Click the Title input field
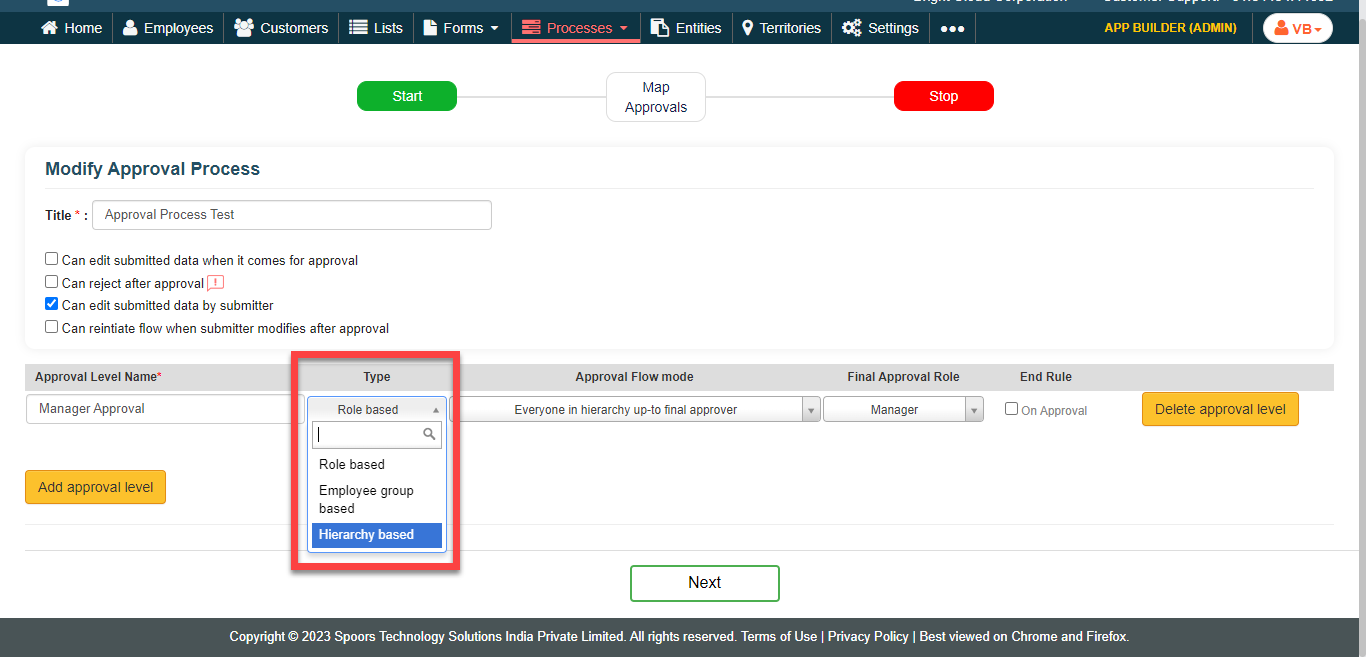 click(291, 215)
